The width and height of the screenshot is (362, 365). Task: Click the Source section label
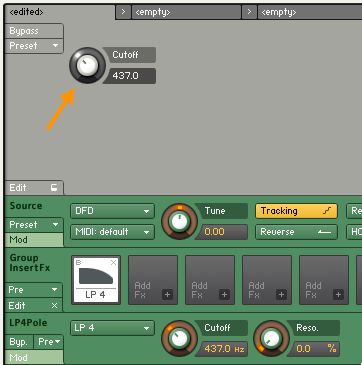pyautogui.click(x=26, y=206)
